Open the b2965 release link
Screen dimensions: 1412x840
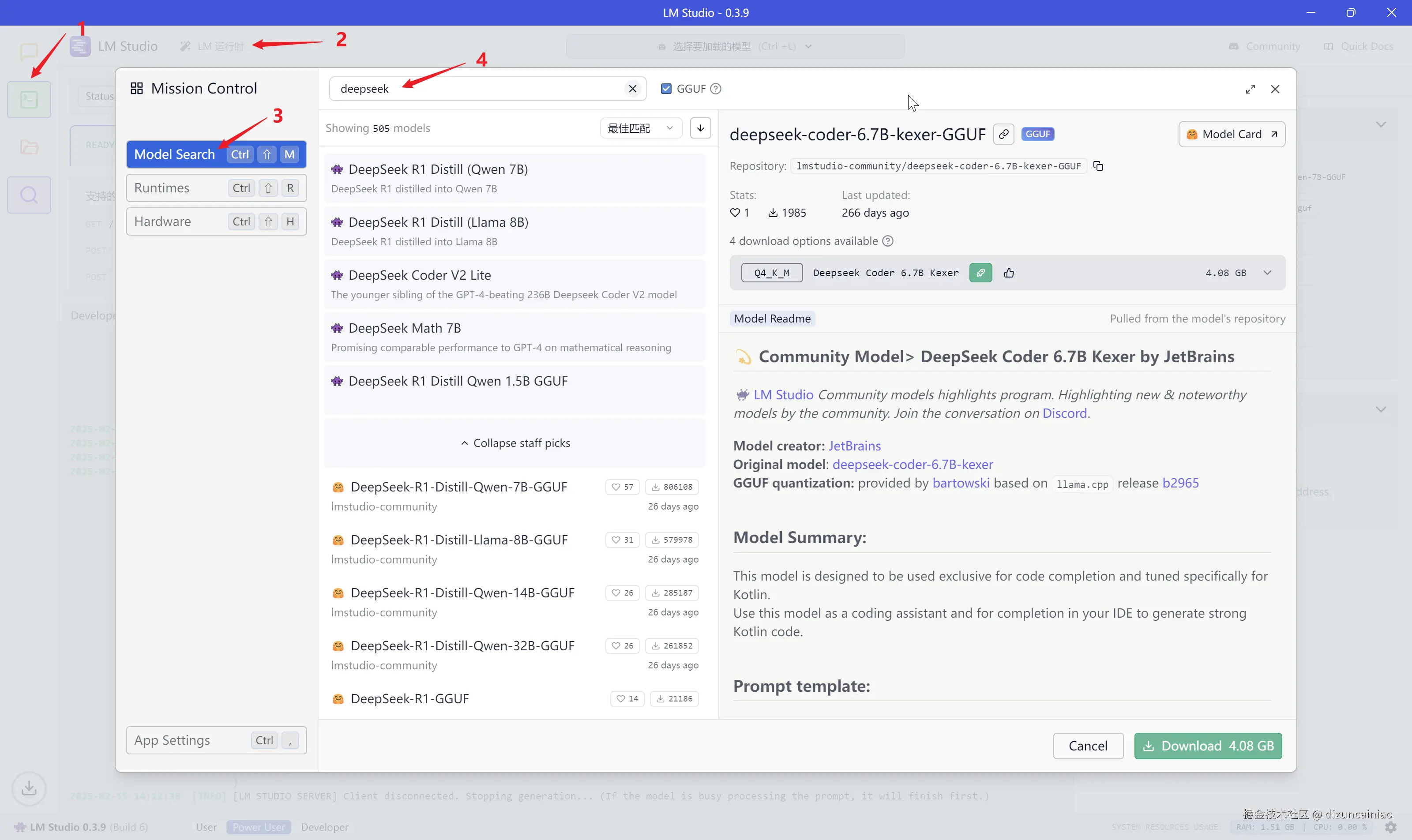[x=1180, y=483]
